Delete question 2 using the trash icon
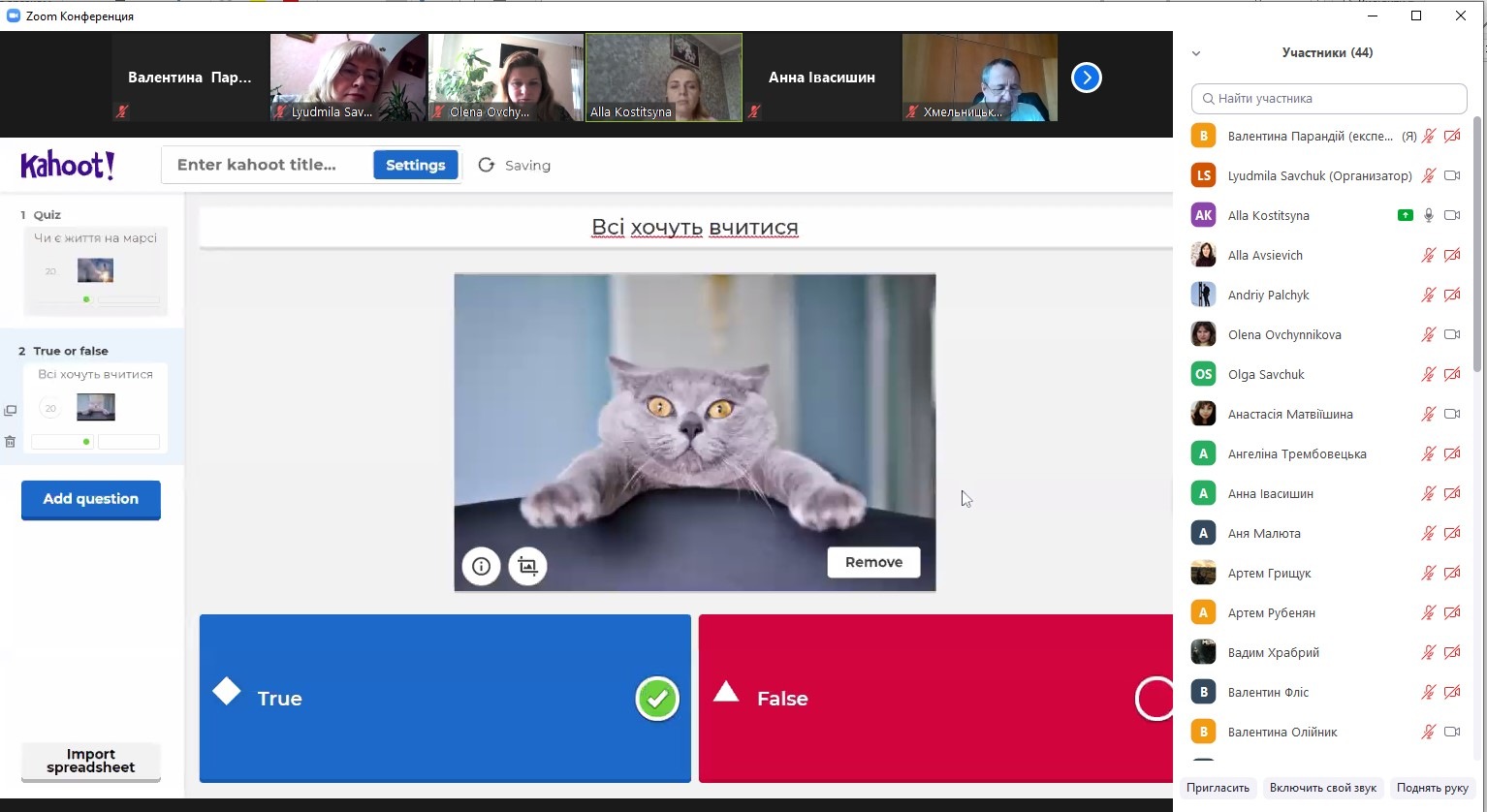The width and height of the screenshot is (1487, 812). point(11,442)
